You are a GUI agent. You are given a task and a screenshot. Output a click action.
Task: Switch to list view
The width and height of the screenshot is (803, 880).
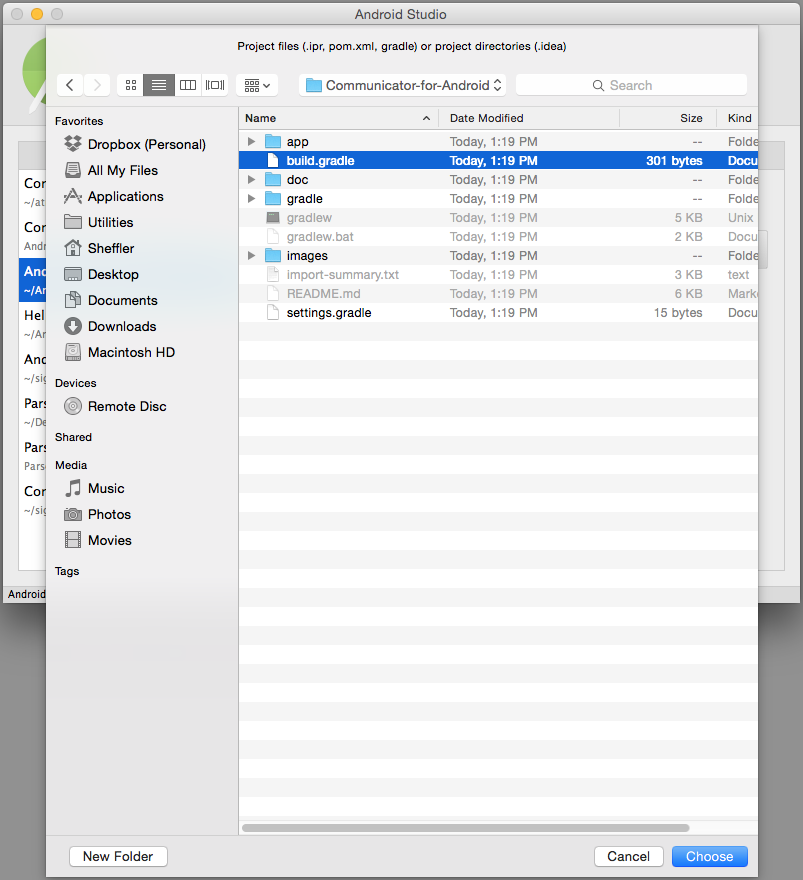click(x=159, y=85)
